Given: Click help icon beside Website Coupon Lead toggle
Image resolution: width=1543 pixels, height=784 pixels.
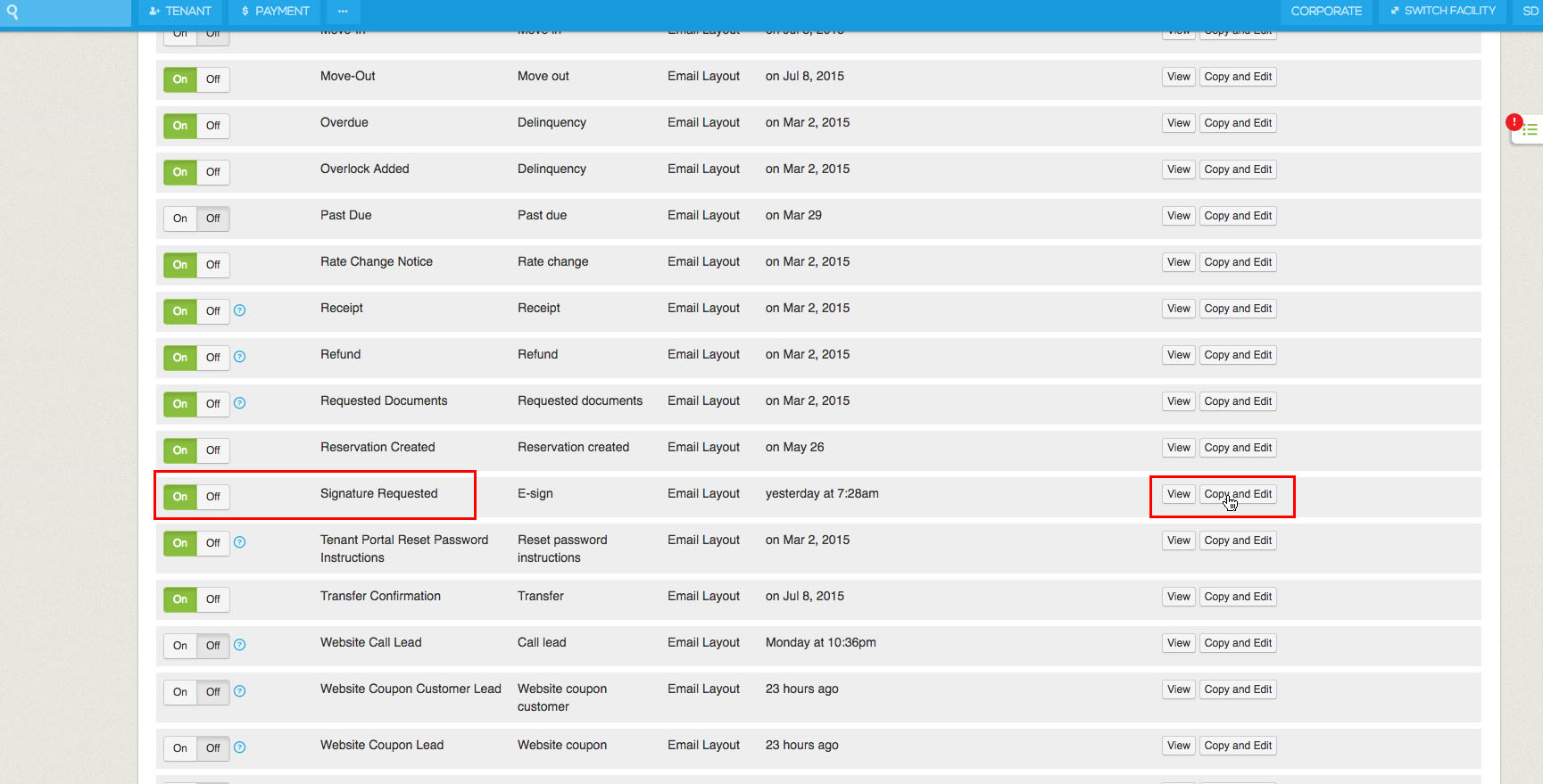Looking at the screenshot, I should point(239,747).
